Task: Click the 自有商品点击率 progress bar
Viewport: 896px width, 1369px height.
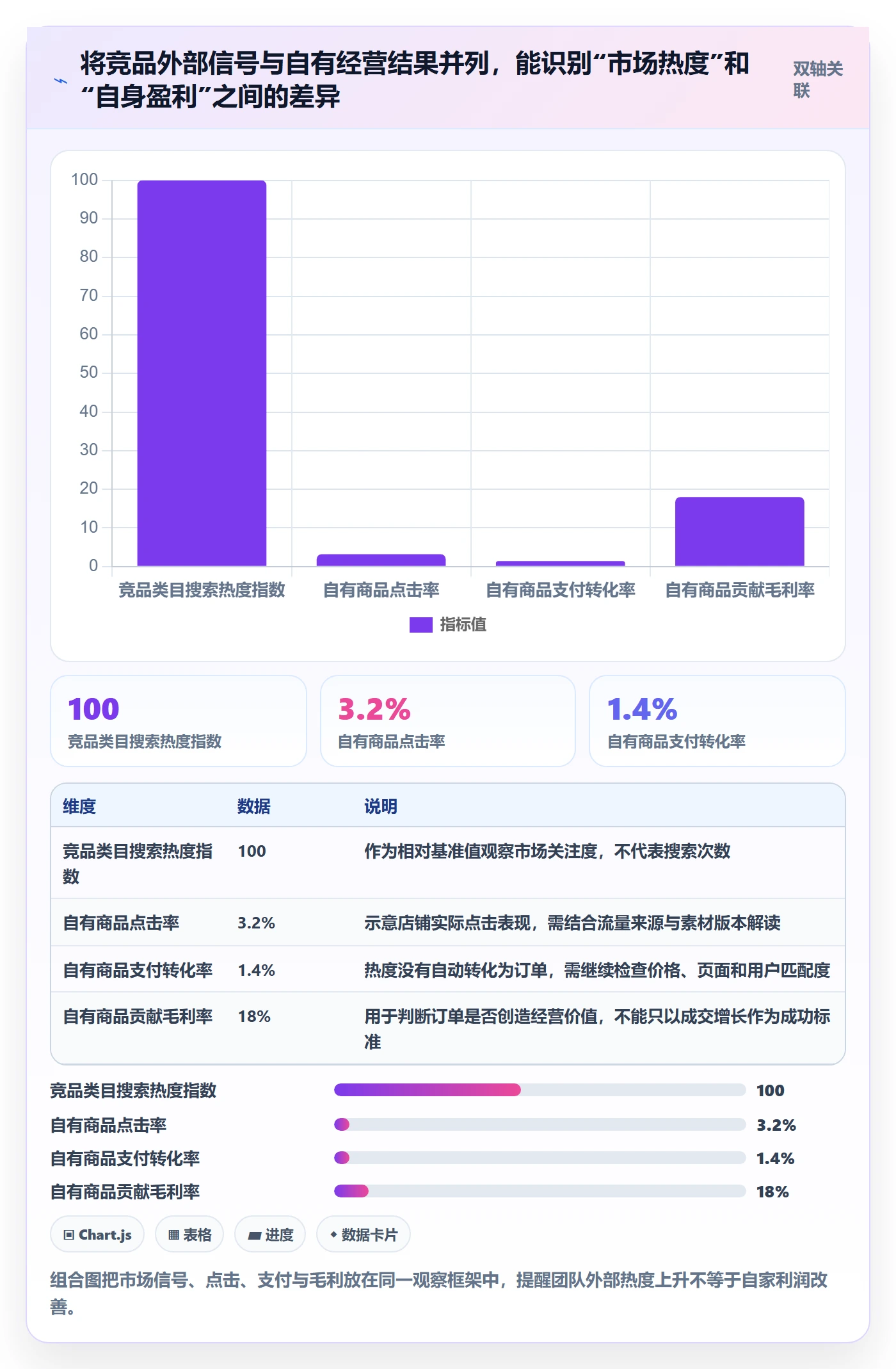Action: coord(540,1124)
